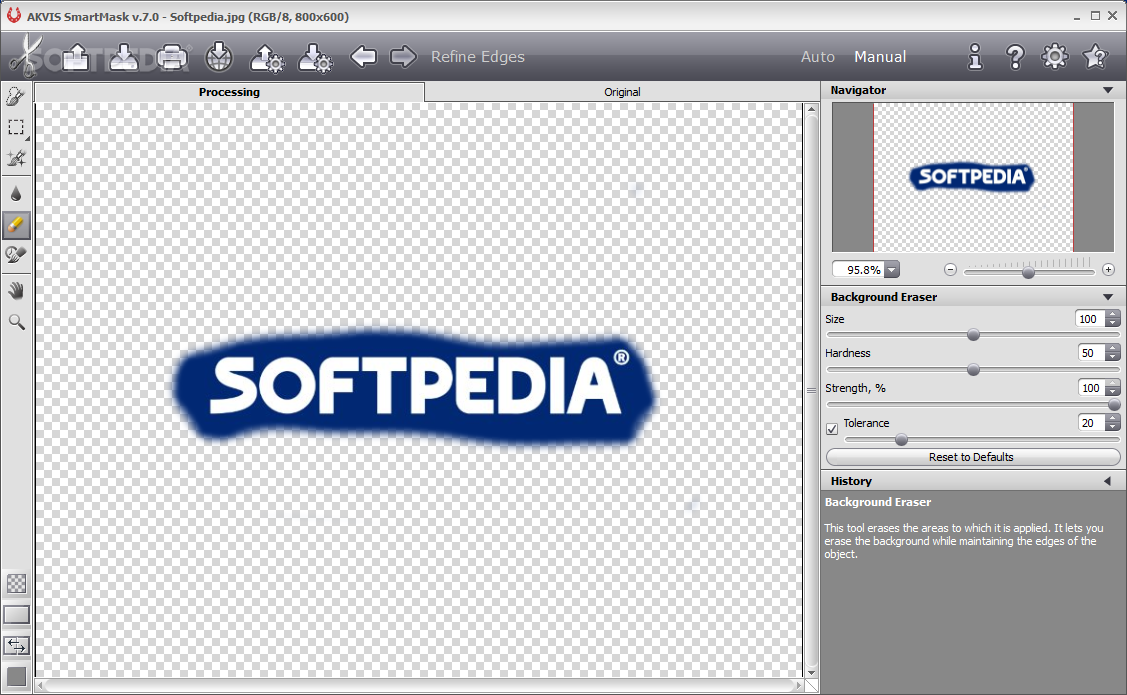Click the Print icon in toolbar
The width and height of the screenshot is (1127, 695).
[172, 57]
